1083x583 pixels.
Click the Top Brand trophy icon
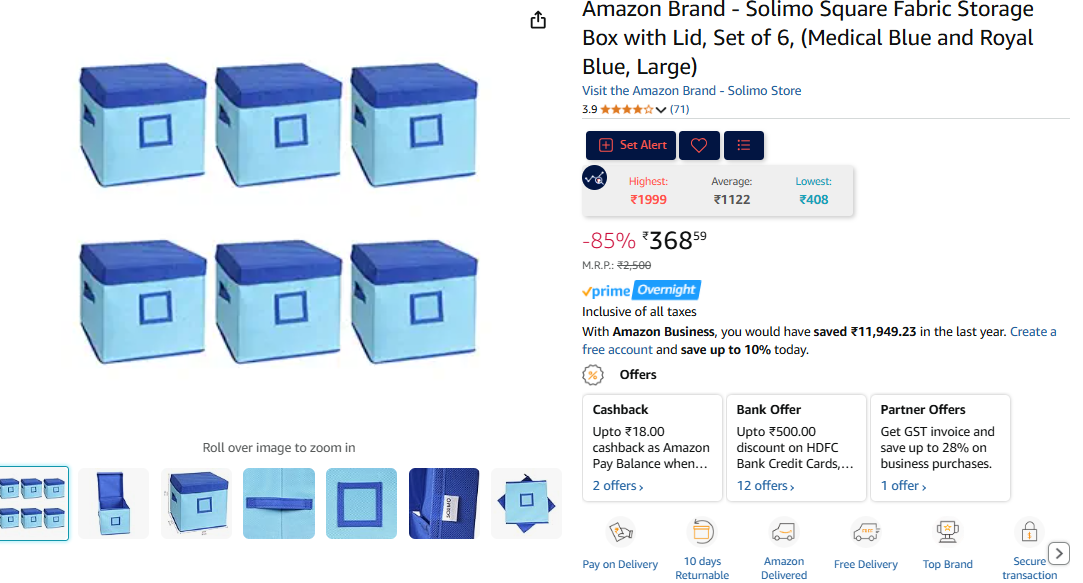[948, 531]
